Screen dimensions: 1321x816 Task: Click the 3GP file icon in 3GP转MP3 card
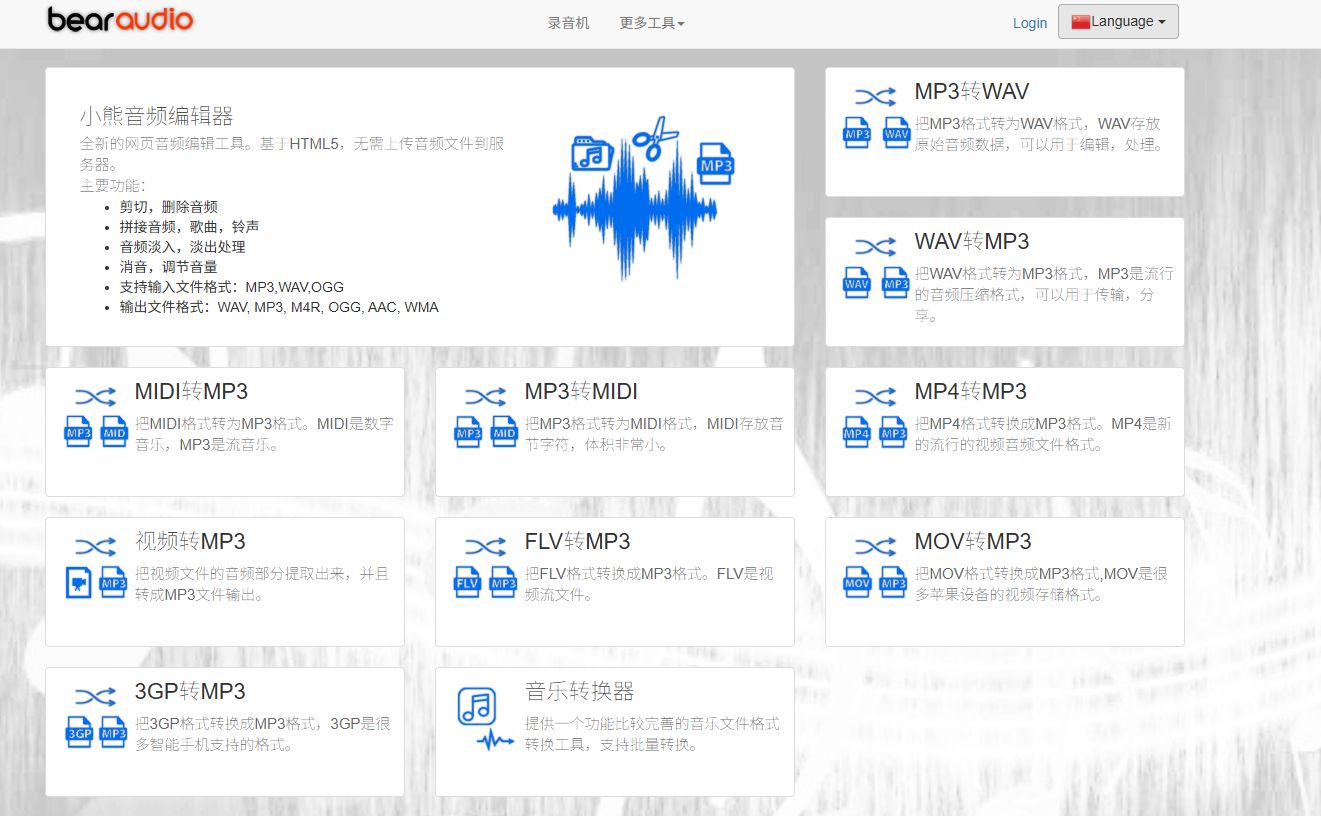click(x=78, y=732)
